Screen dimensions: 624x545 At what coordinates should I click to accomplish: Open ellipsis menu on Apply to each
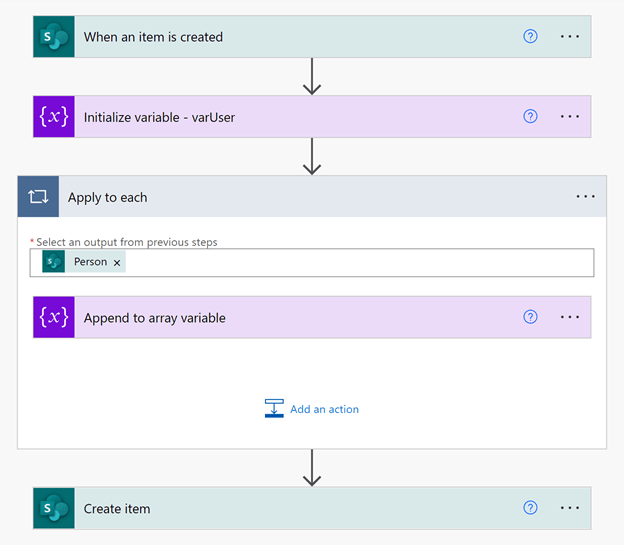(586, 197)
